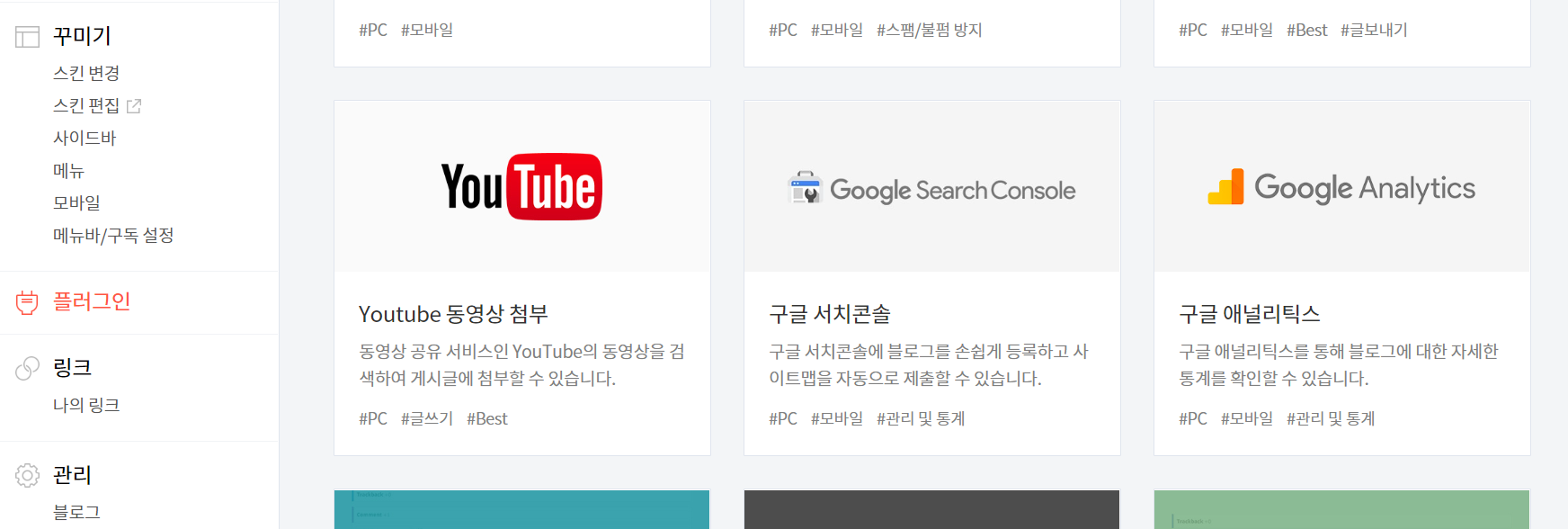Open 나의 링크
The image size is (1568, 529).
click(x=86, y=406)
